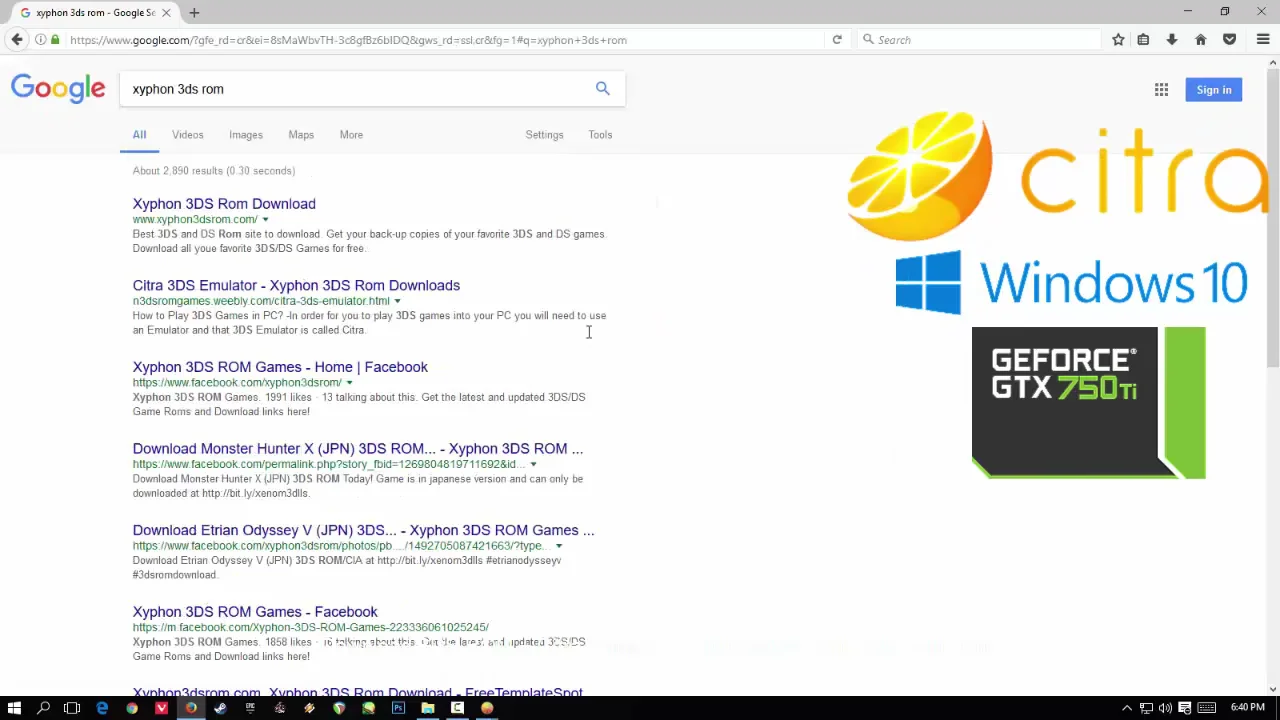Image resolution: width=1280 pixels, height=720 pixels.
Task: Expand dropdown next to n3dsromgames.weebly.com URL
Action: click(397, 301)
